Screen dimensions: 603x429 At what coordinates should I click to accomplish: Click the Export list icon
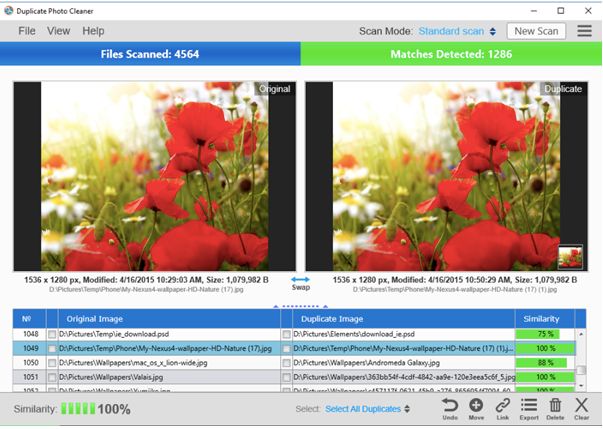[x=529, y=405]
